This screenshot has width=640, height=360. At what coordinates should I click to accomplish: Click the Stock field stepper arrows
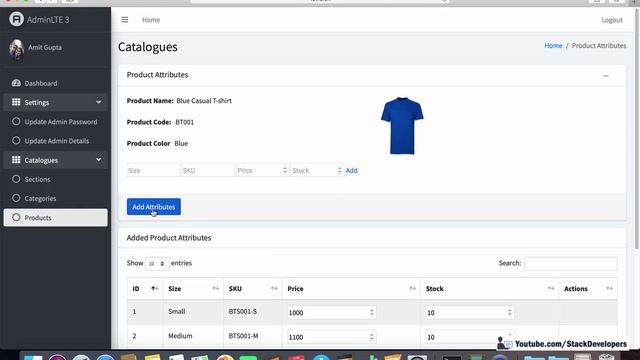[339, 170]
